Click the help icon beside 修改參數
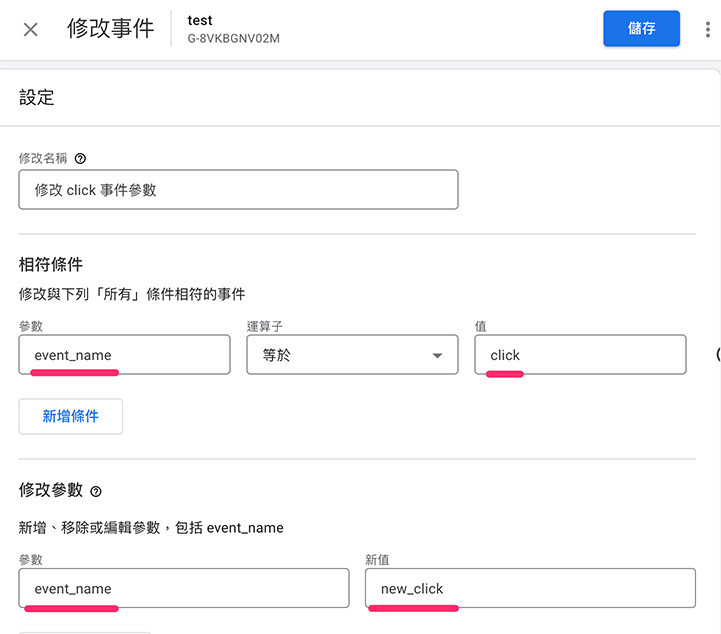Image resolution: width=721 pixels, height=634 pixels. tap(96, 491)
